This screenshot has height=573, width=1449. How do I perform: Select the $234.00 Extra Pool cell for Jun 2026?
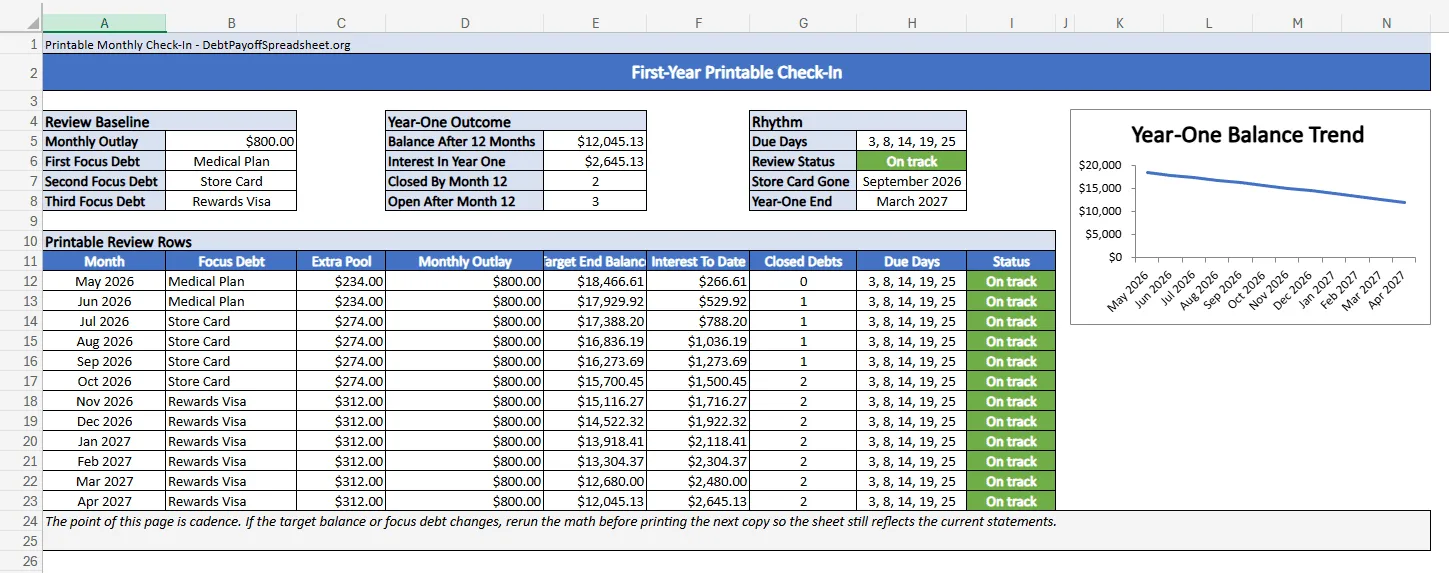point(341,301)
